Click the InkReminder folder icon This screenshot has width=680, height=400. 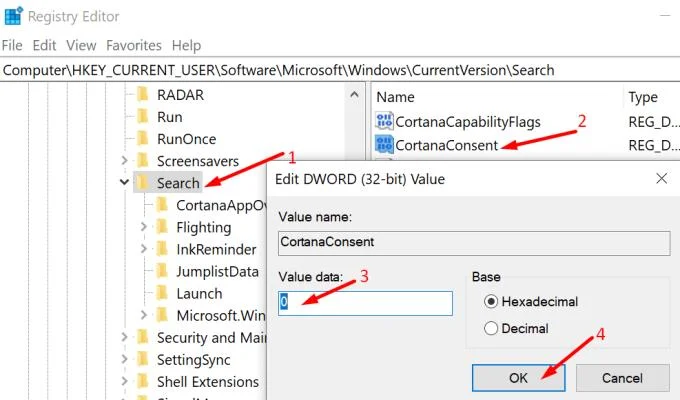coord(162,249)
